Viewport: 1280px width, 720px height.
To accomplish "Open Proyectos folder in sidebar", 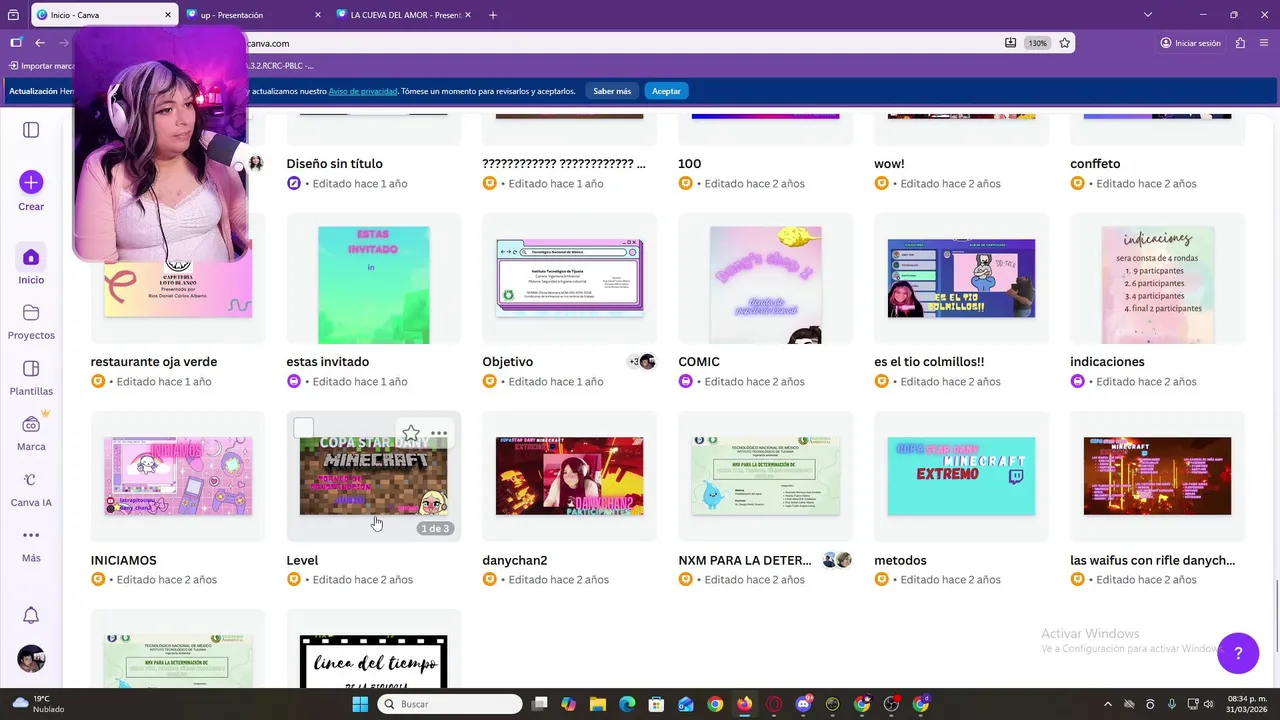I will tap(31, 321).
